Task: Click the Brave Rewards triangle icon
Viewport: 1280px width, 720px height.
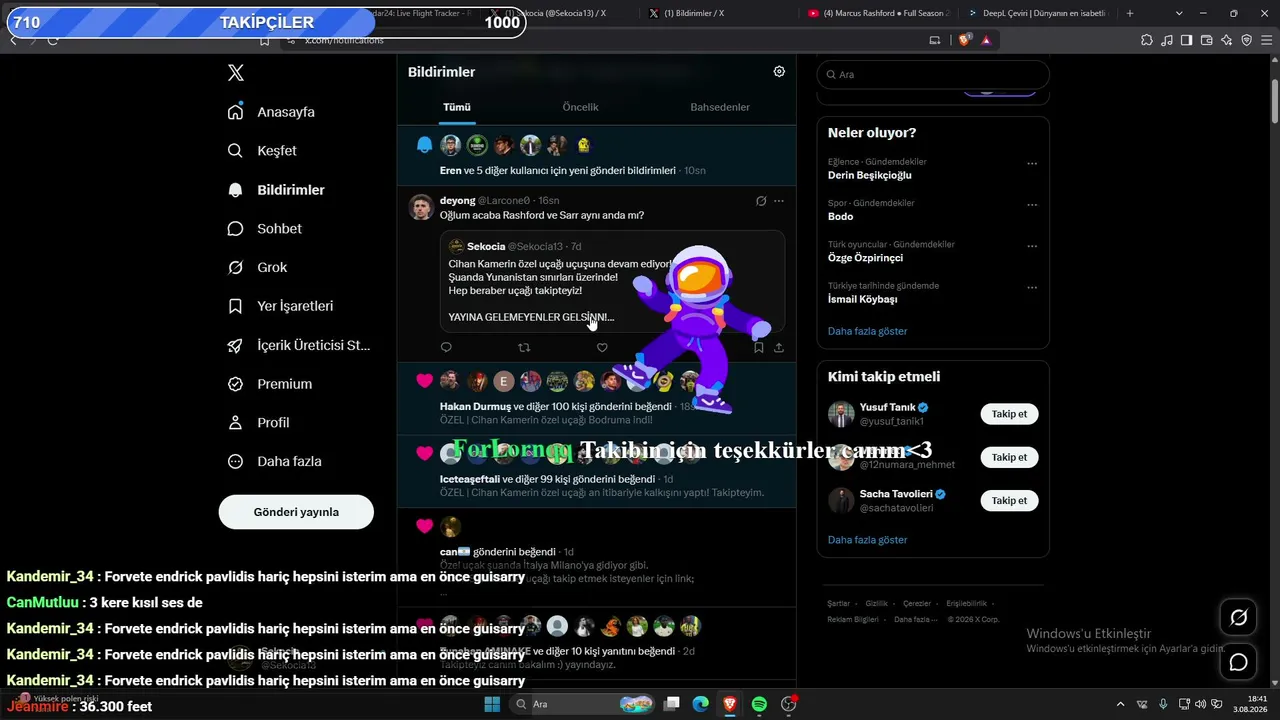Action: click(x=986, y=40)
